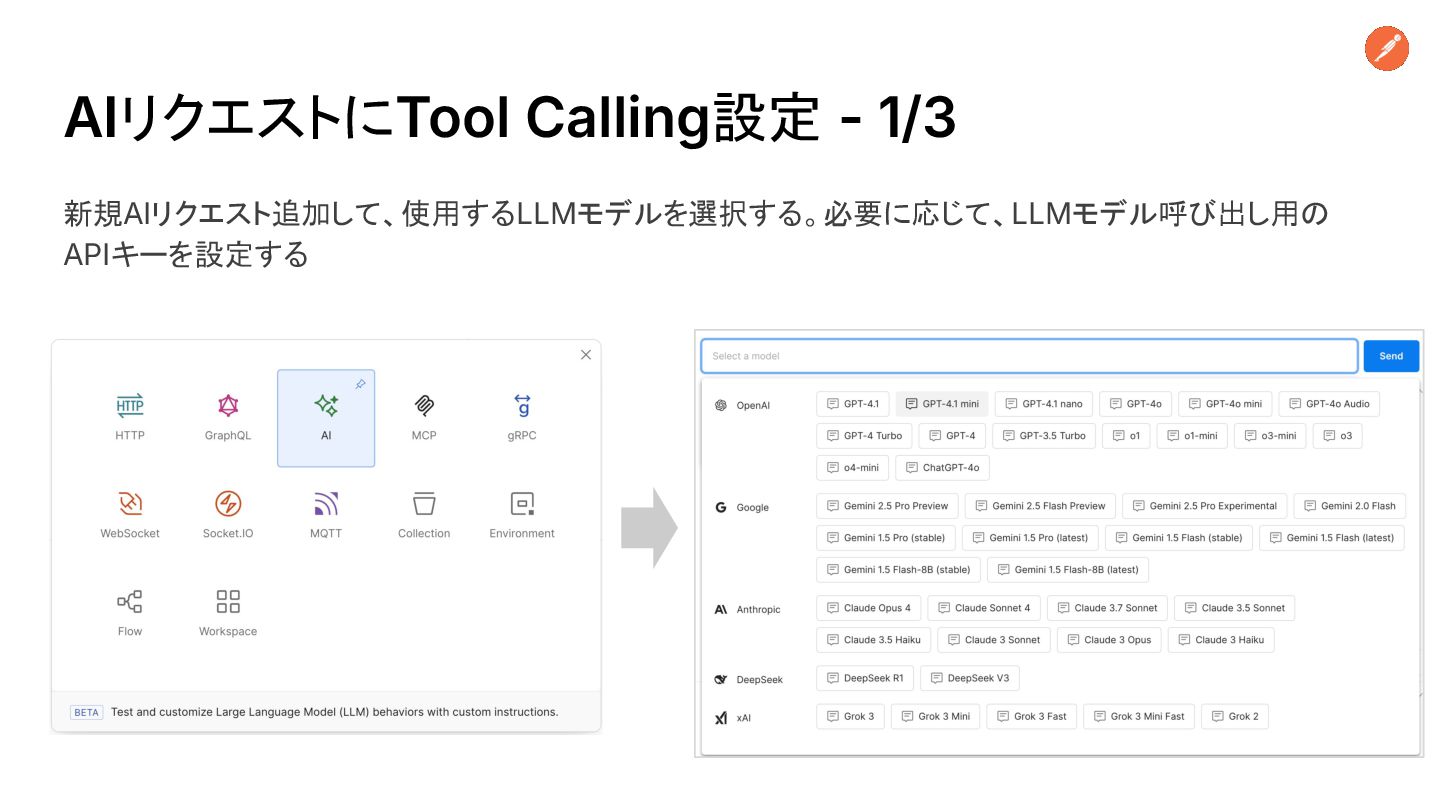Choose GPT-4o Audio model
Screen dimensions: 1440x810
[1329, 404]
